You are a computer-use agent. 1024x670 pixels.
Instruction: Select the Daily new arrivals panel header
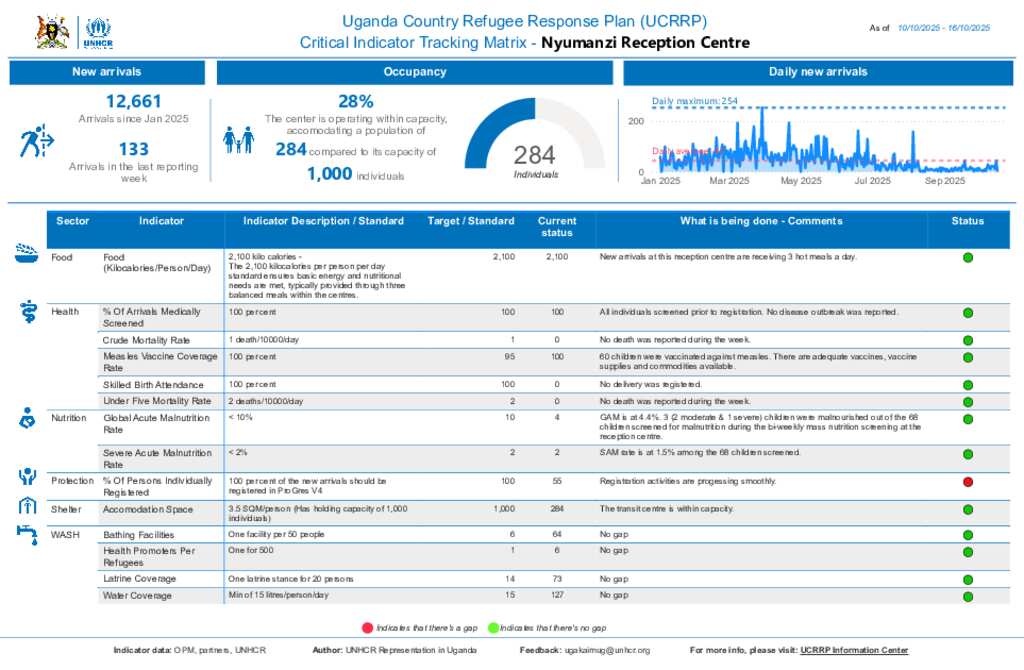[817, 72]
